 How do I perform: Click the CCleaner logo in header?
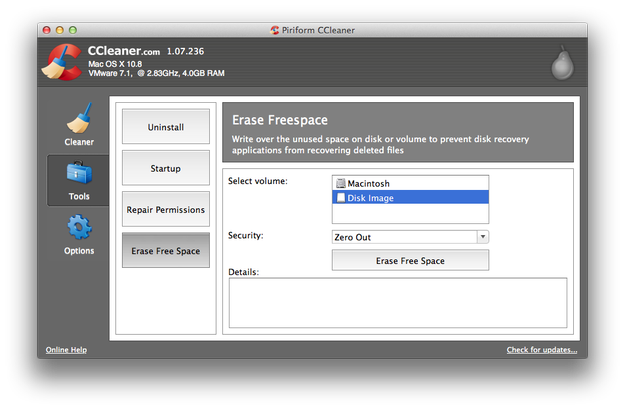pos(62,62)
